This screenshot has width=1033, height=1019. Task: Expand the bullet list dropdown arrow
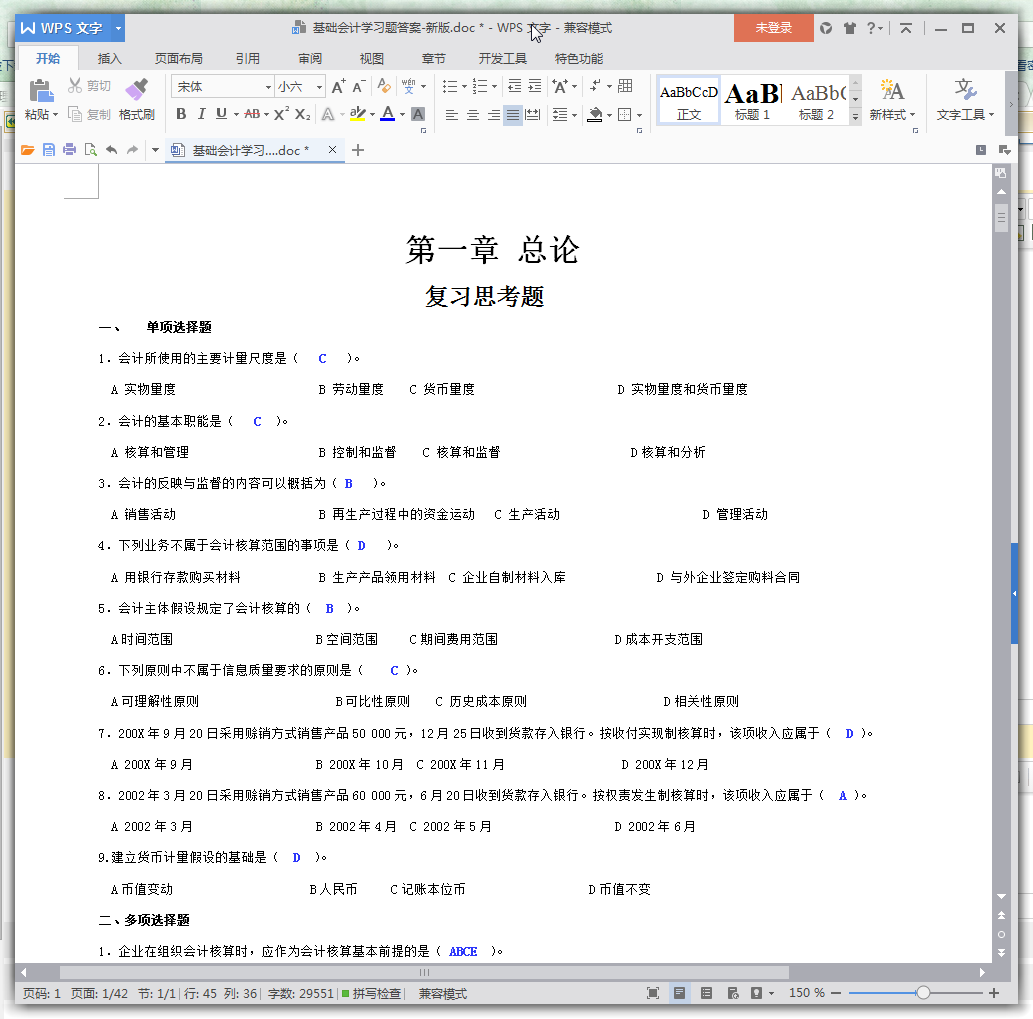click(x=464, y=86)
